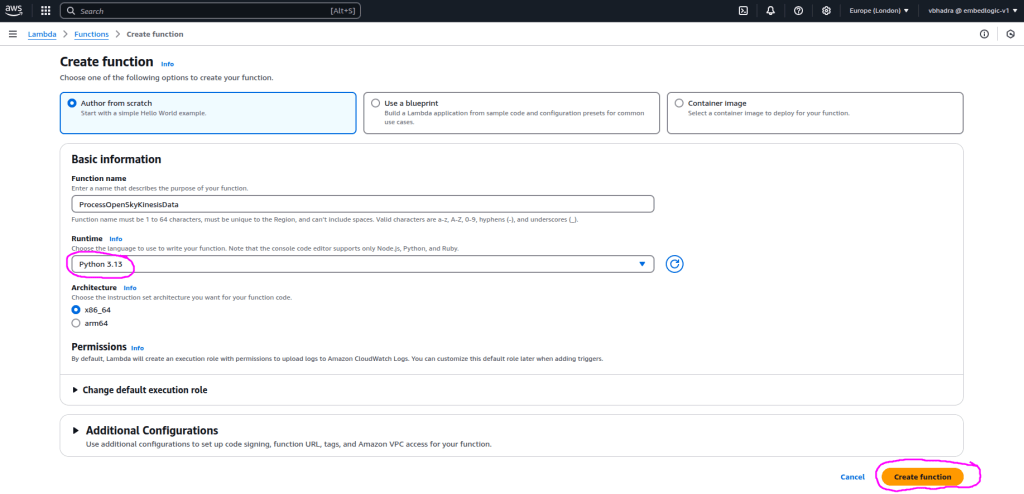The image size is (1024, 494).
Task: Select the Use a blueprint option
Action: (376, 103)
